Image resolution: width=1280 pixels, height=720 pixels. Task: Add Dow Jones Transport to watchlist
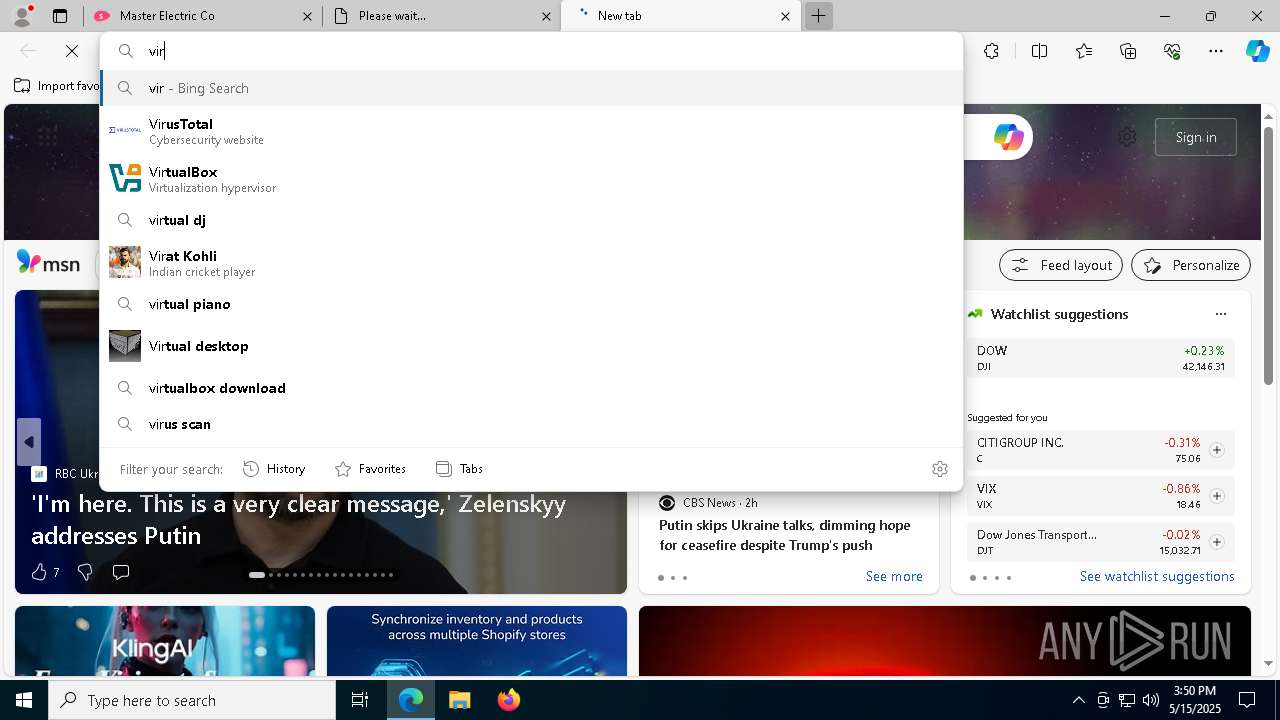(x=1216, y=542)
